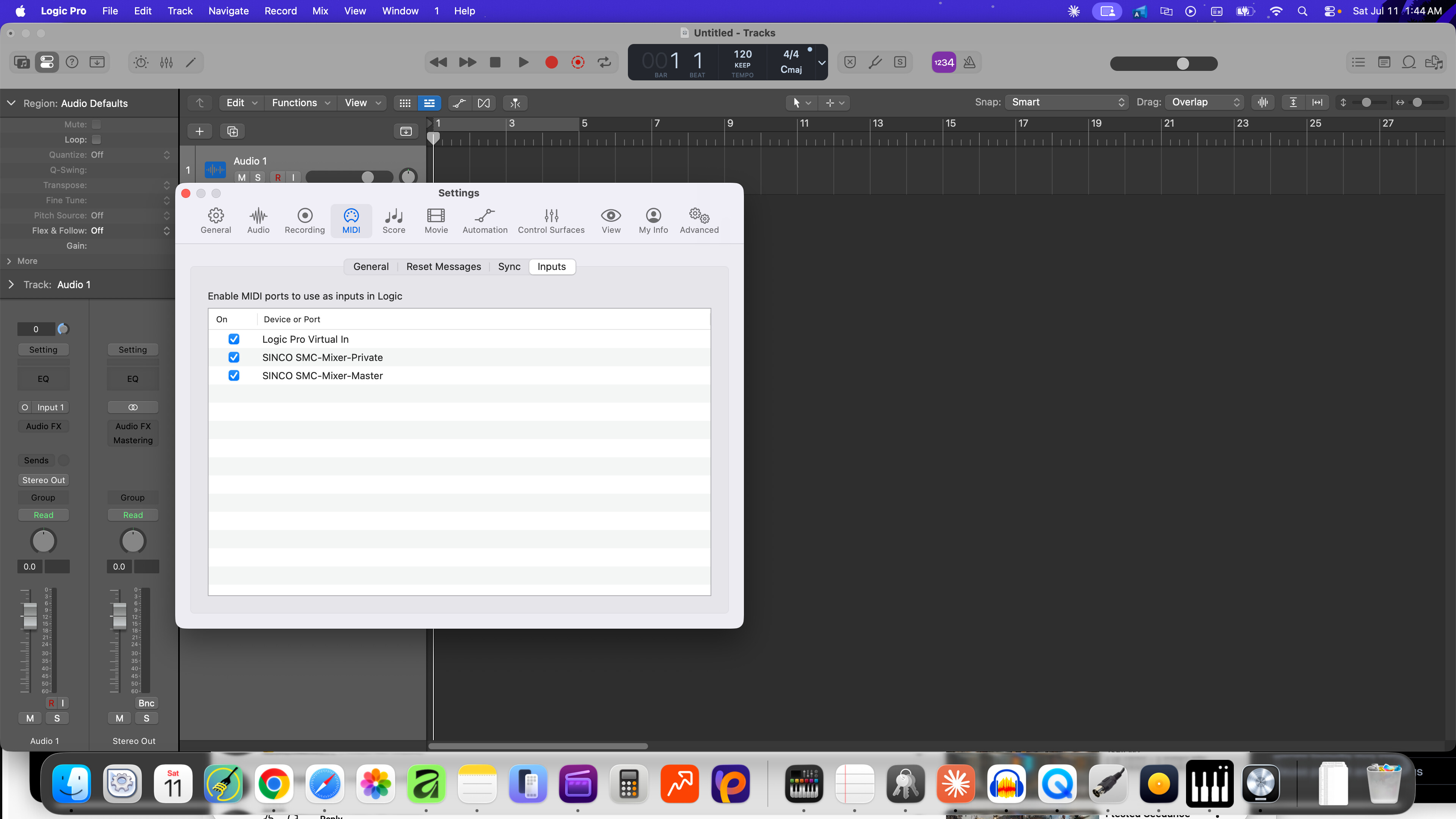
Task: Toggle the region Loop checkbox
Action: [96, 140]
